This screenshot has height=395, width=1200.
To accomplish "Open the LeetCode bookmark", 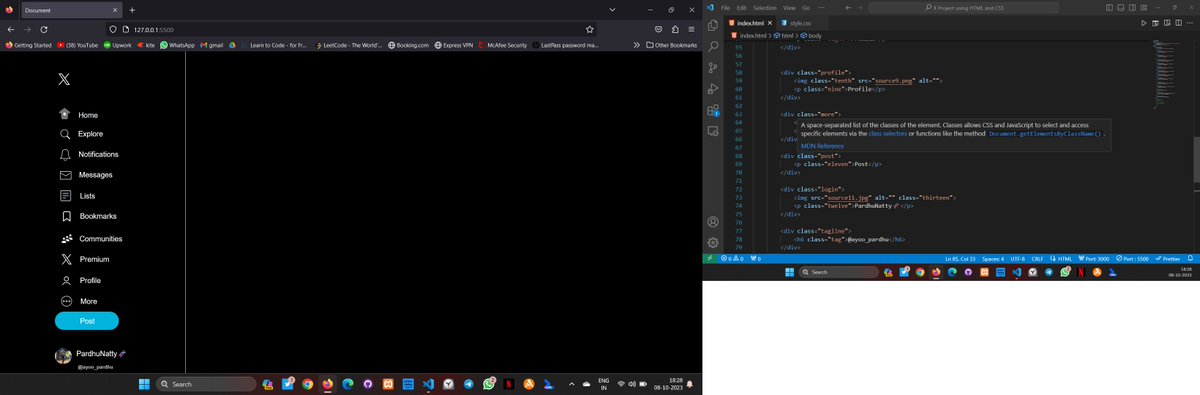I will click(x=349, y=45).
